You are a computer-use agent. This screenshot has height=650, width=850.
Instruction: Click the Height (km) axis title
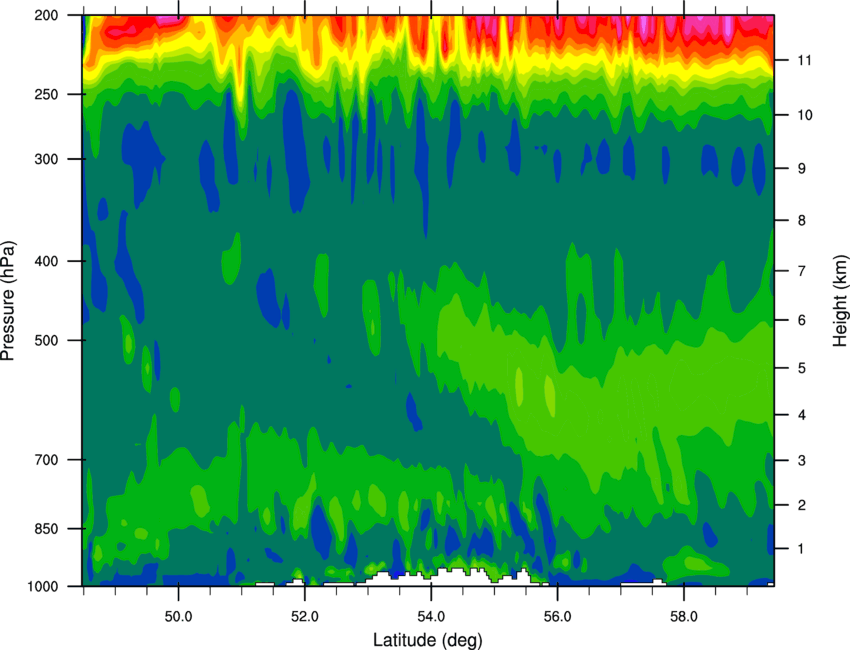[x=840, y=301]
